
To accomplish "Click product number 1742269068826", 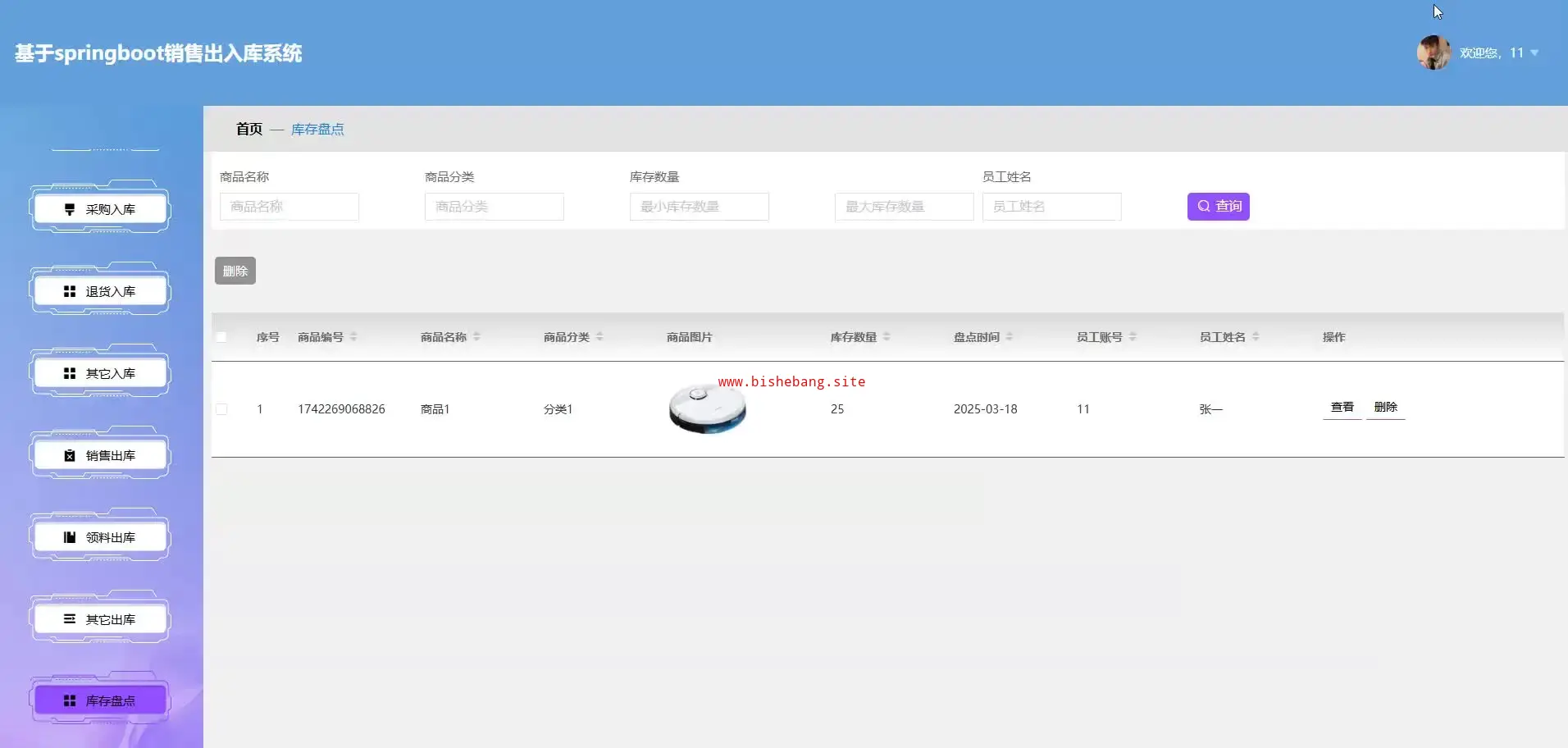I will pos(341,409).
